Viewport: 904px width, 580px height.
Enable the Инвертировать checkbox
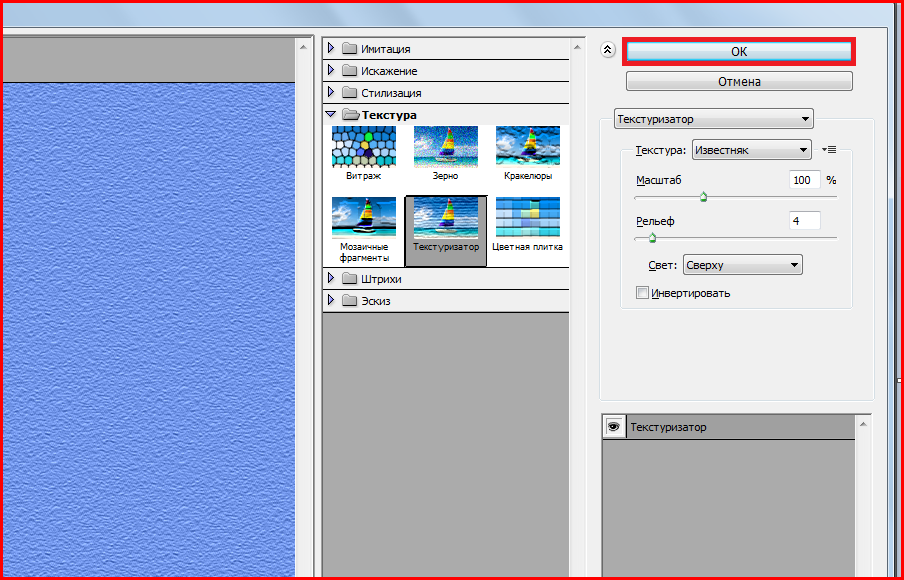click(642, 293)
